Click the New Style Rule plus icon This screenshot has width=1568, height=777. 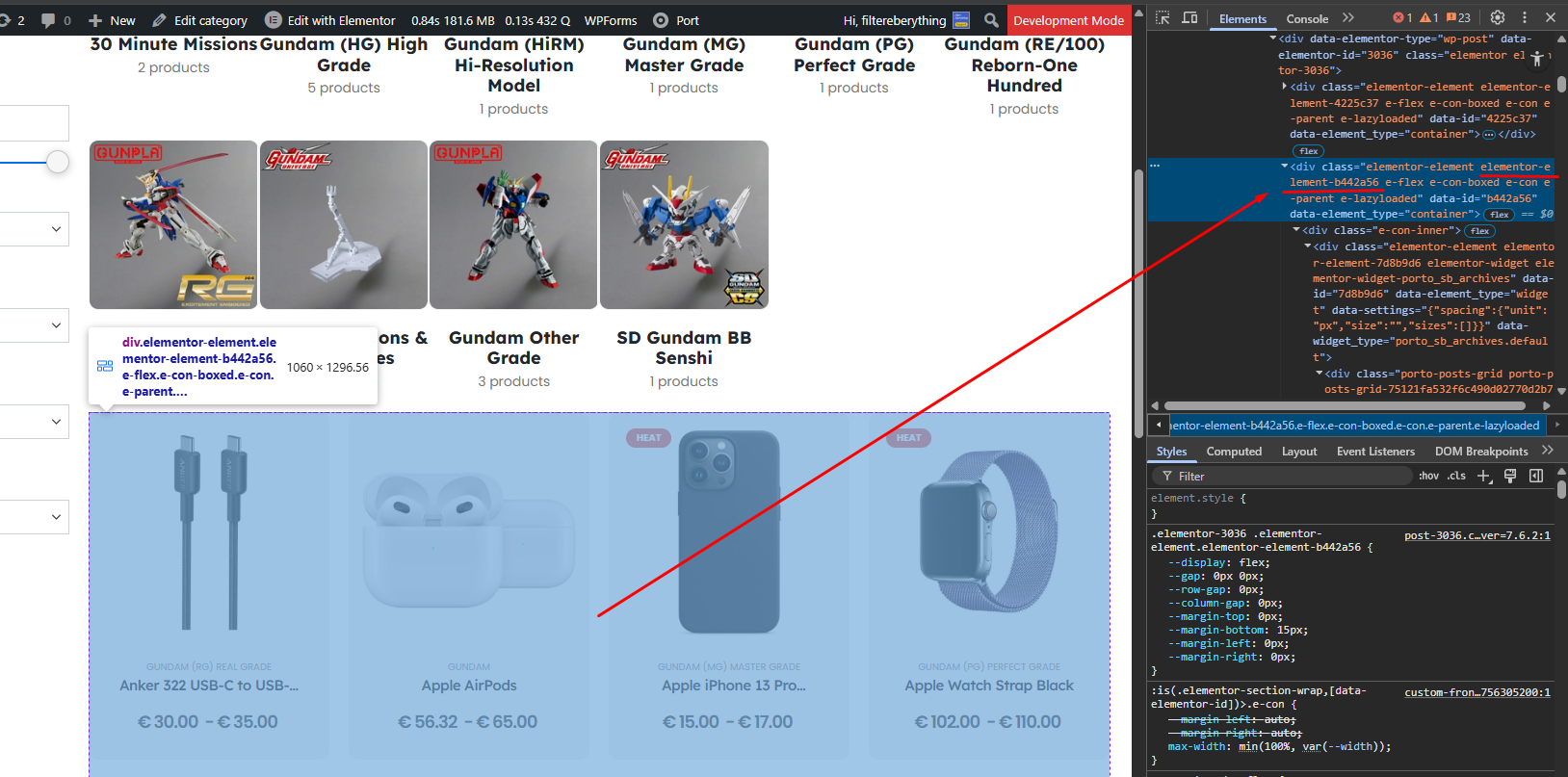1484,476
